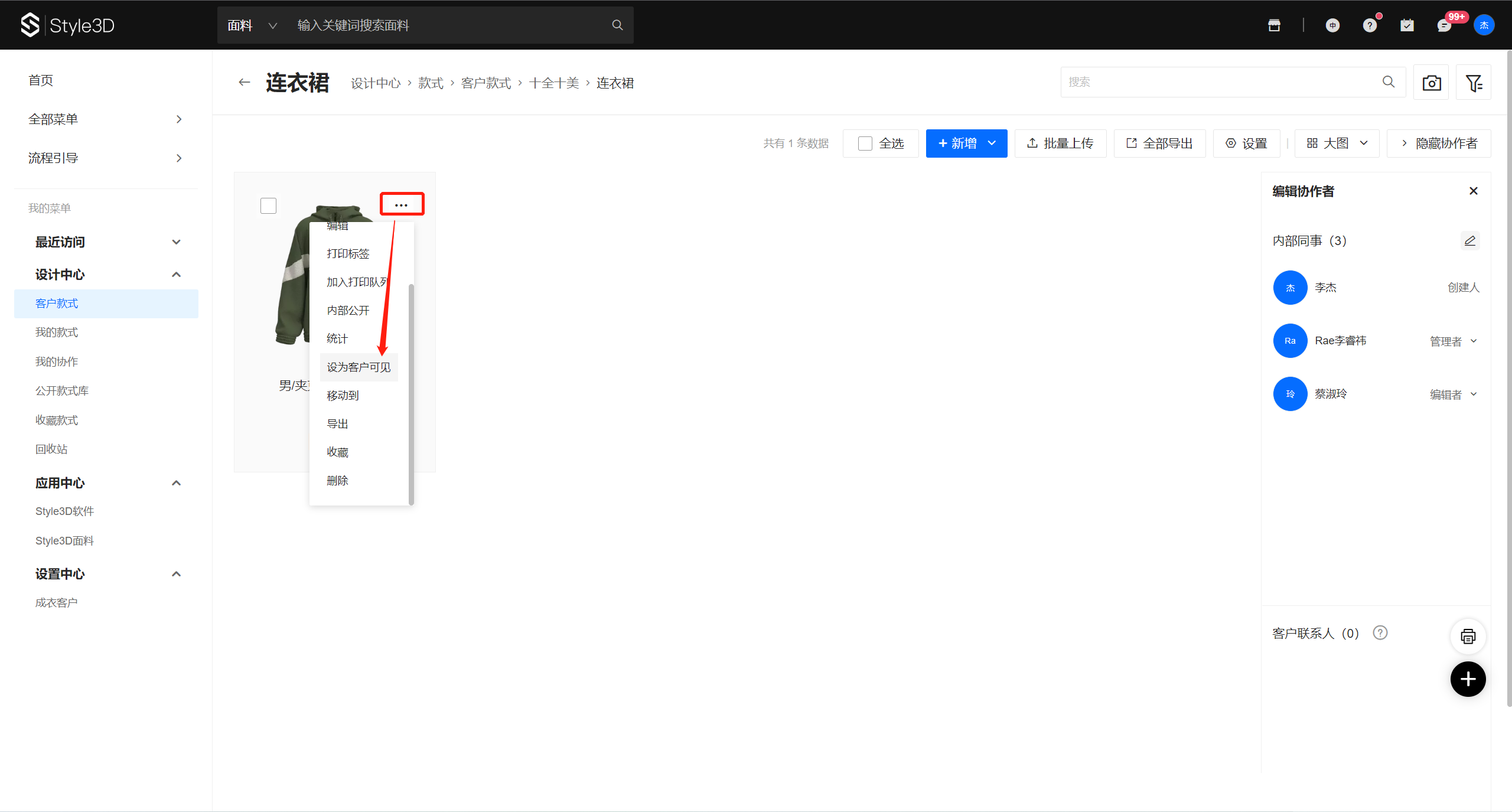Click the printer icon floating button
This screenshot has width=1512, height=812.
(x=1468, y=637)
